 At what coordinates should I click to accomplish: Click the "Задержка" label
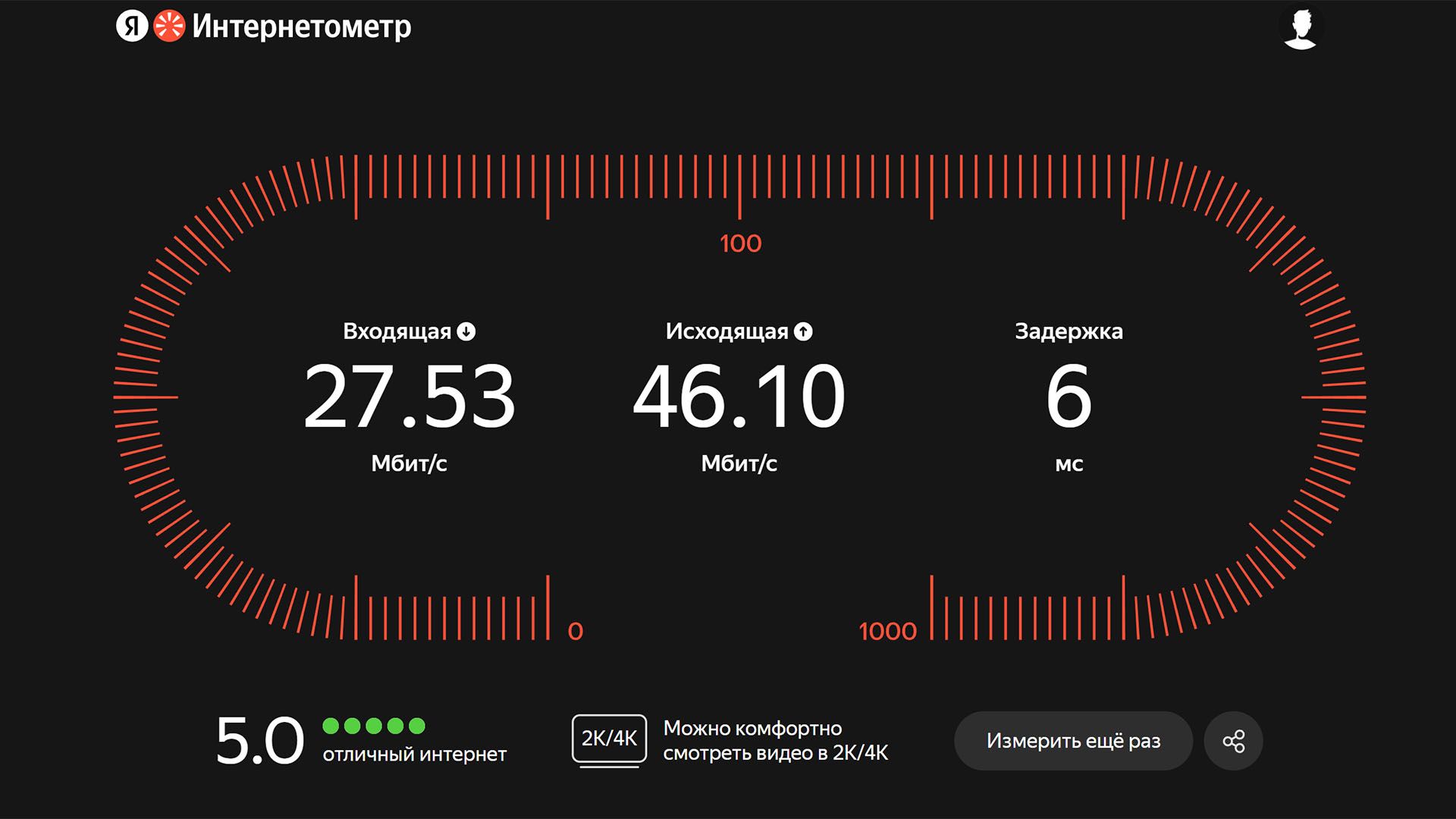1068,331
